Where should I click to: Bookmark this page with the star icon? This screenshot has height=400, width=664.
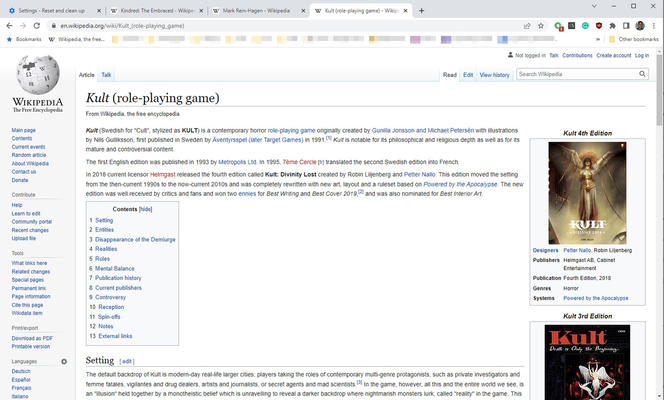541,26
